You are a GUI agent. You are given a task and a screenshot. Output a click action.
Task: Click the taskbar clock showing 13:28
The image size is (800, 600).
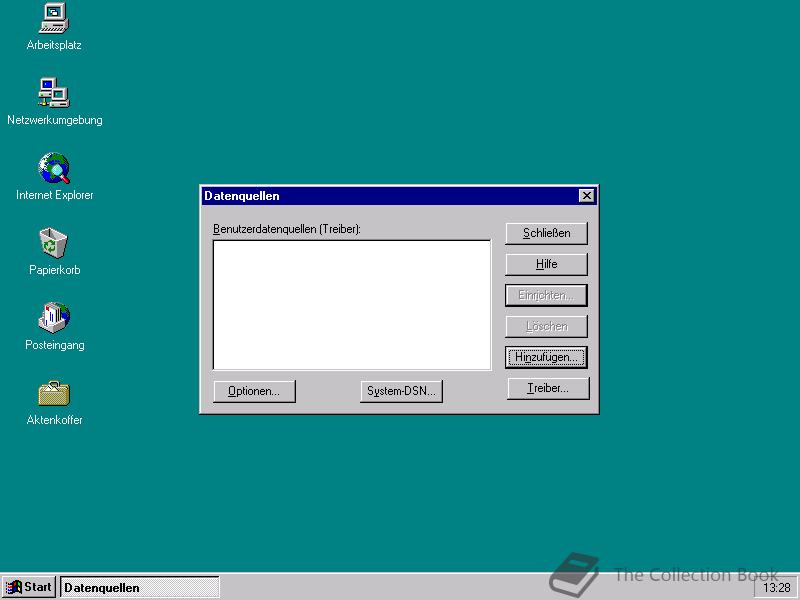click(776, 588)
